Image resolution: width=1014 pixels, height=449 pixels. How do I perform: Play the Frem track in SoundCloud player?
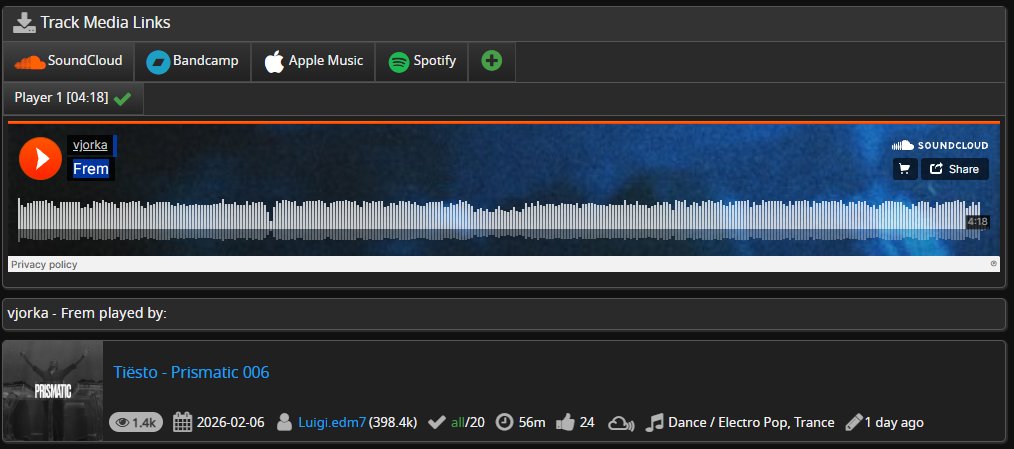click(x=40, y=158)
